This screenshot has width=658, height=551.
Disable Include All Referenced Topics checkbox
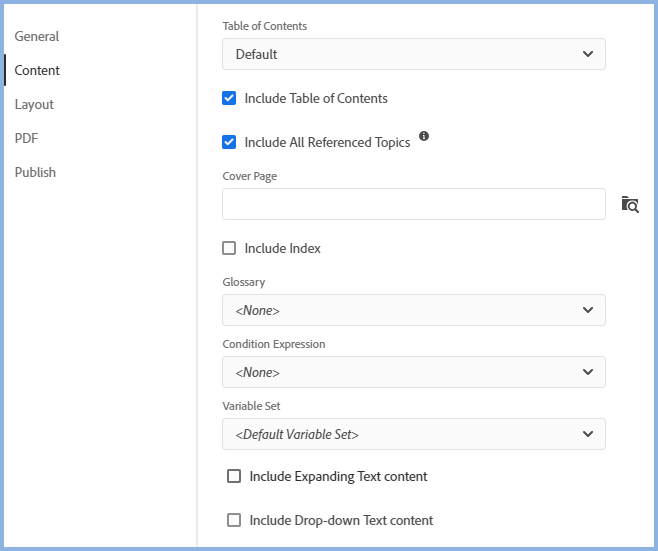[229, 142]
